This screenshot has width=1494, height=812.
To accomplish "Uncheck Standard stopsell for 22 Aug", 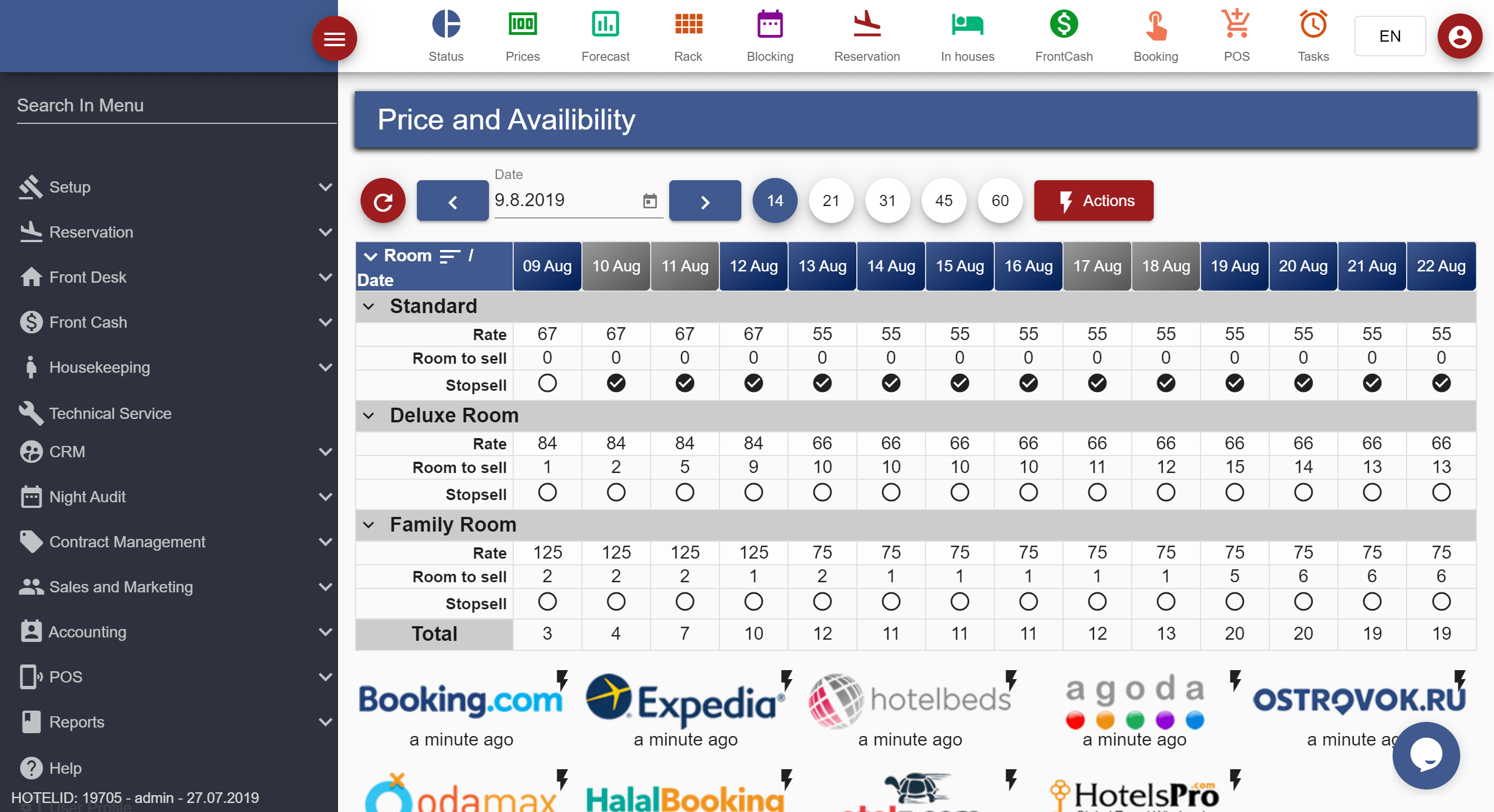I will pos(1441,383).
